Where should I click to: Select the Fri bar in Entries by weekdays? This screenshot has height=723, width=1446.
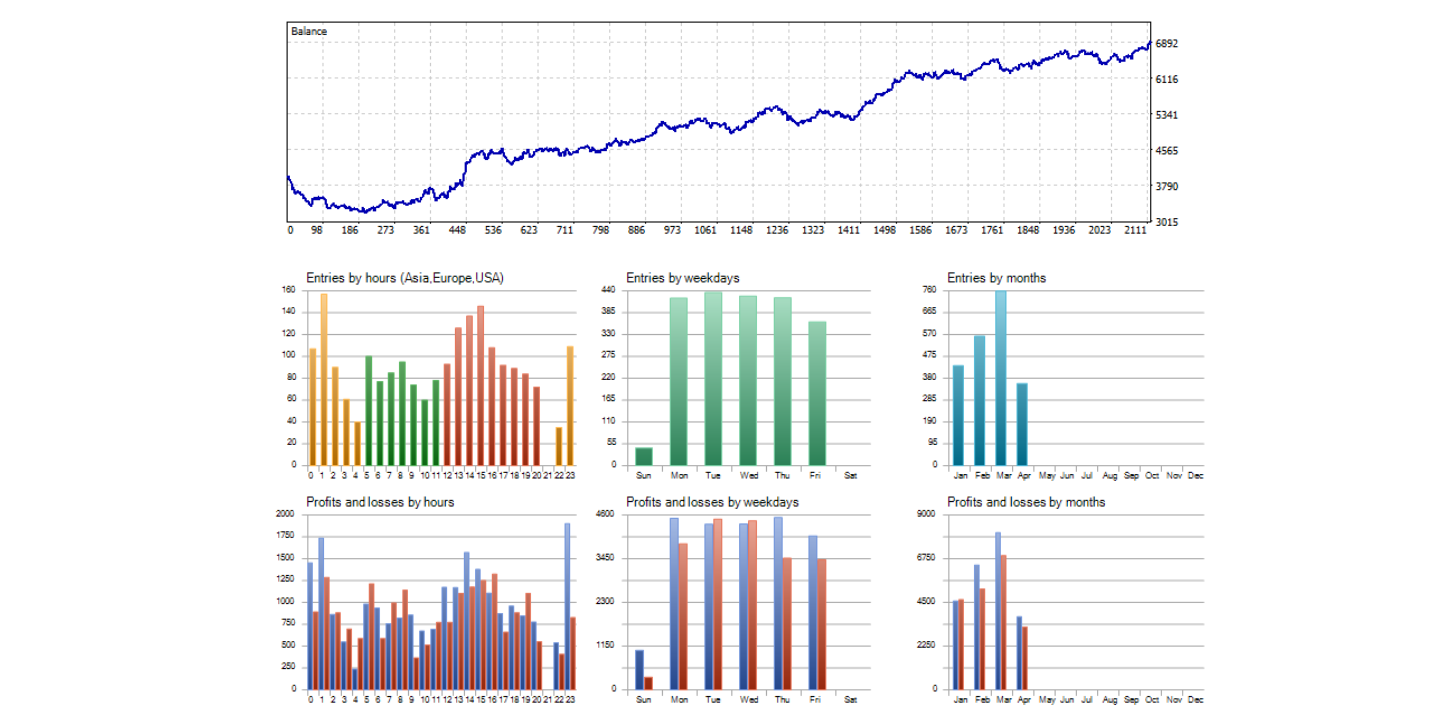pos(817,393)
